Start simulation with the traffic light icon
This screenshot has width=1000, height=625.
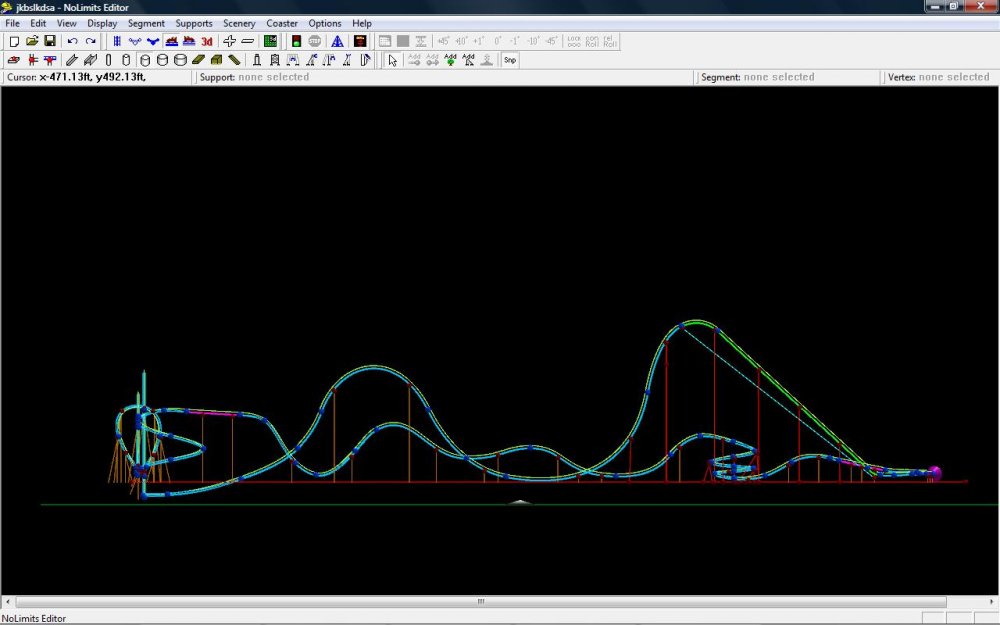click(296, 41)
